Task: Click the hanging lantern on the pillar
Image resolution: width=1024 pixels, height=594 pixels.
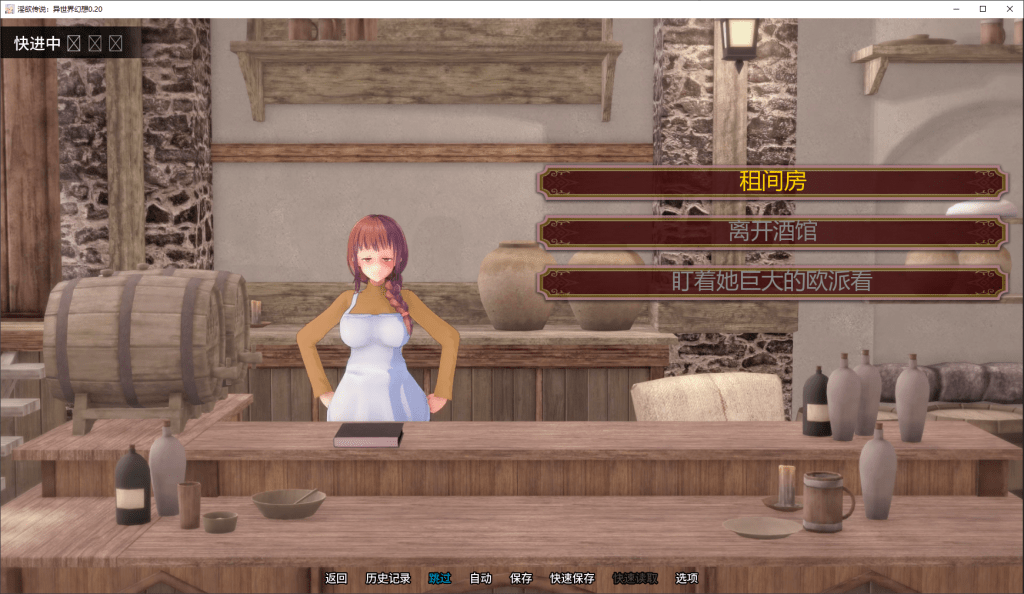Action: coord(740,40)
